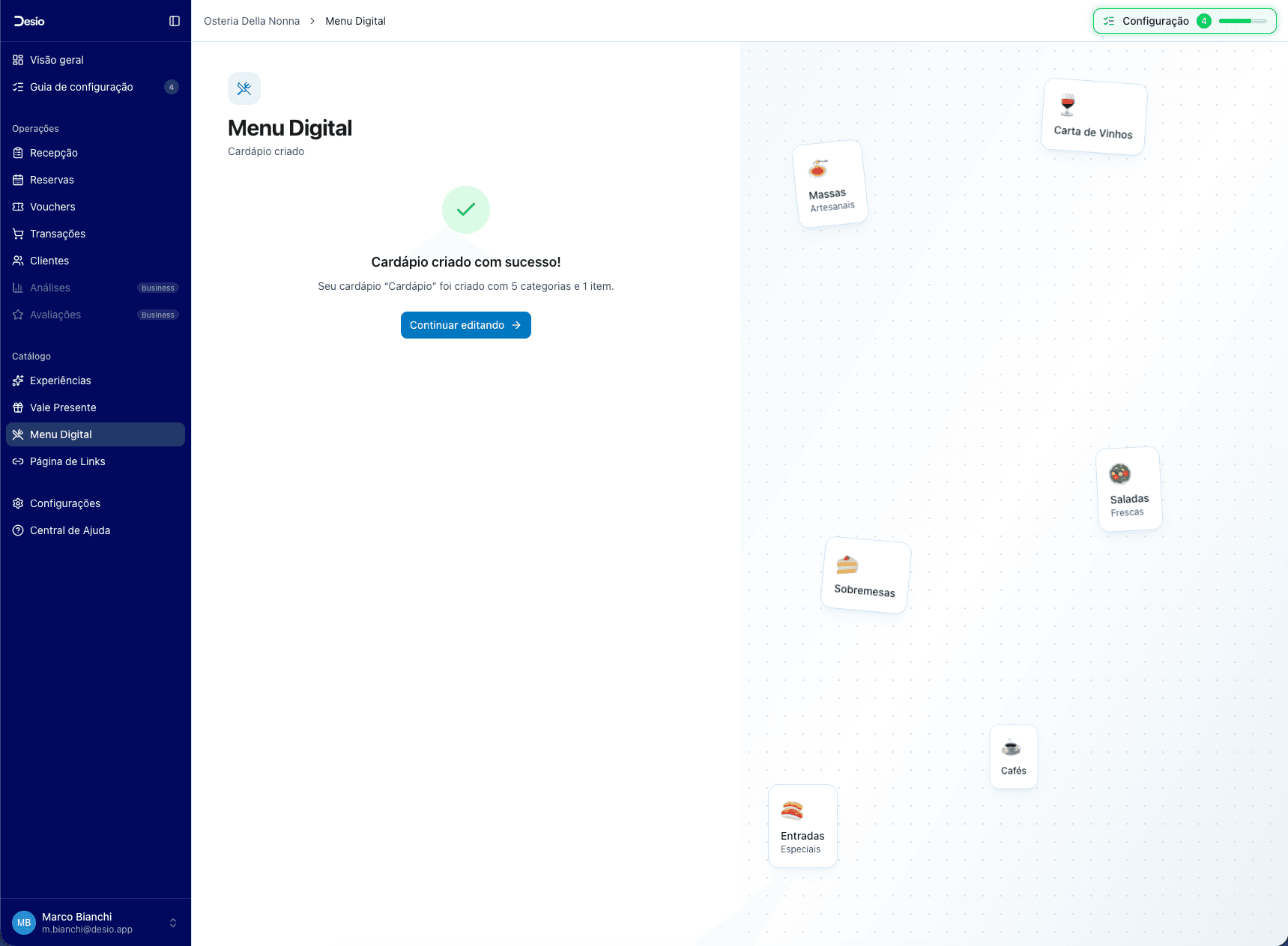Open the Configuração progress widget
The image size is (1288, 946).
(x=1184, y=21)
